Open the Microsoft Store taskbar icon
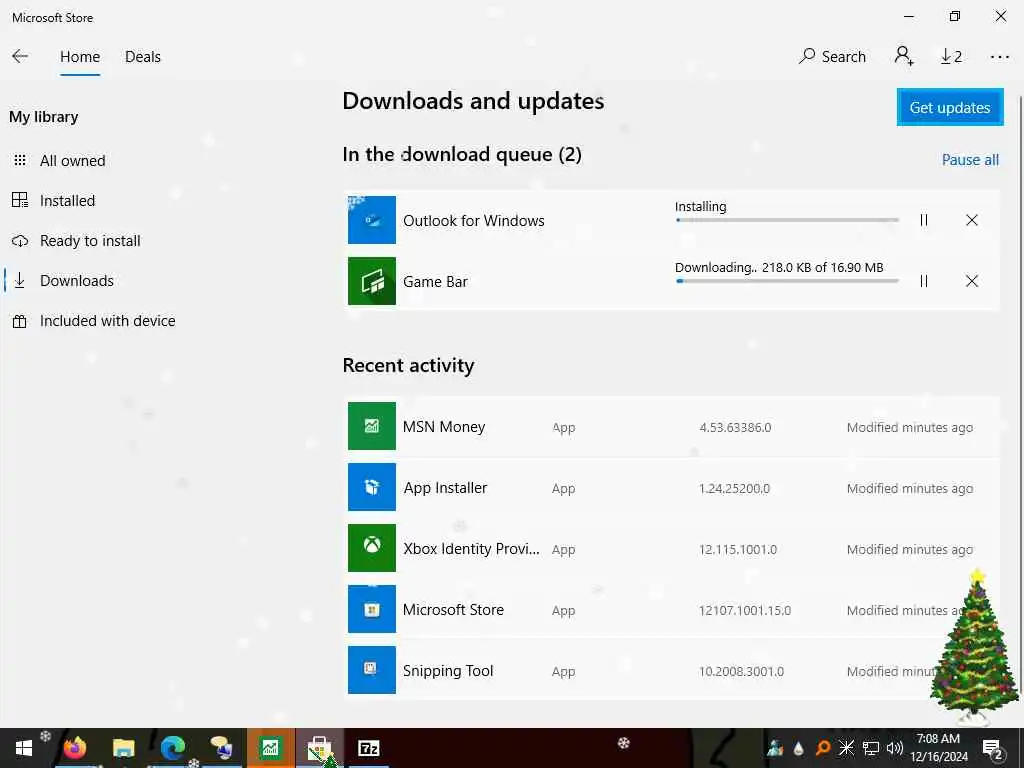Image resolution: width=1024 pixels, height=768 pixels. pyautogui.click(x=319, y=748)
